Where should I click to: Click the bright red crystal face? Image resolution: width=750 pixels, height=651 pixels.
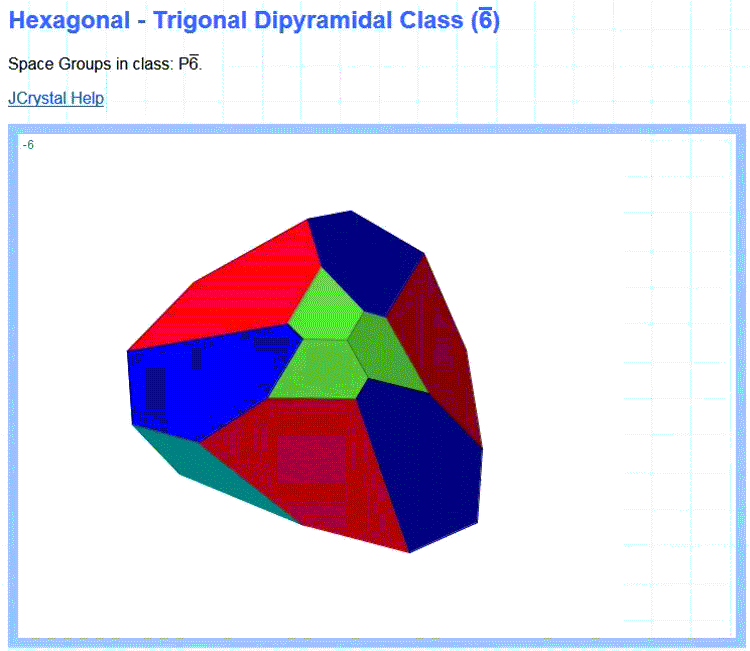[239, 294]
